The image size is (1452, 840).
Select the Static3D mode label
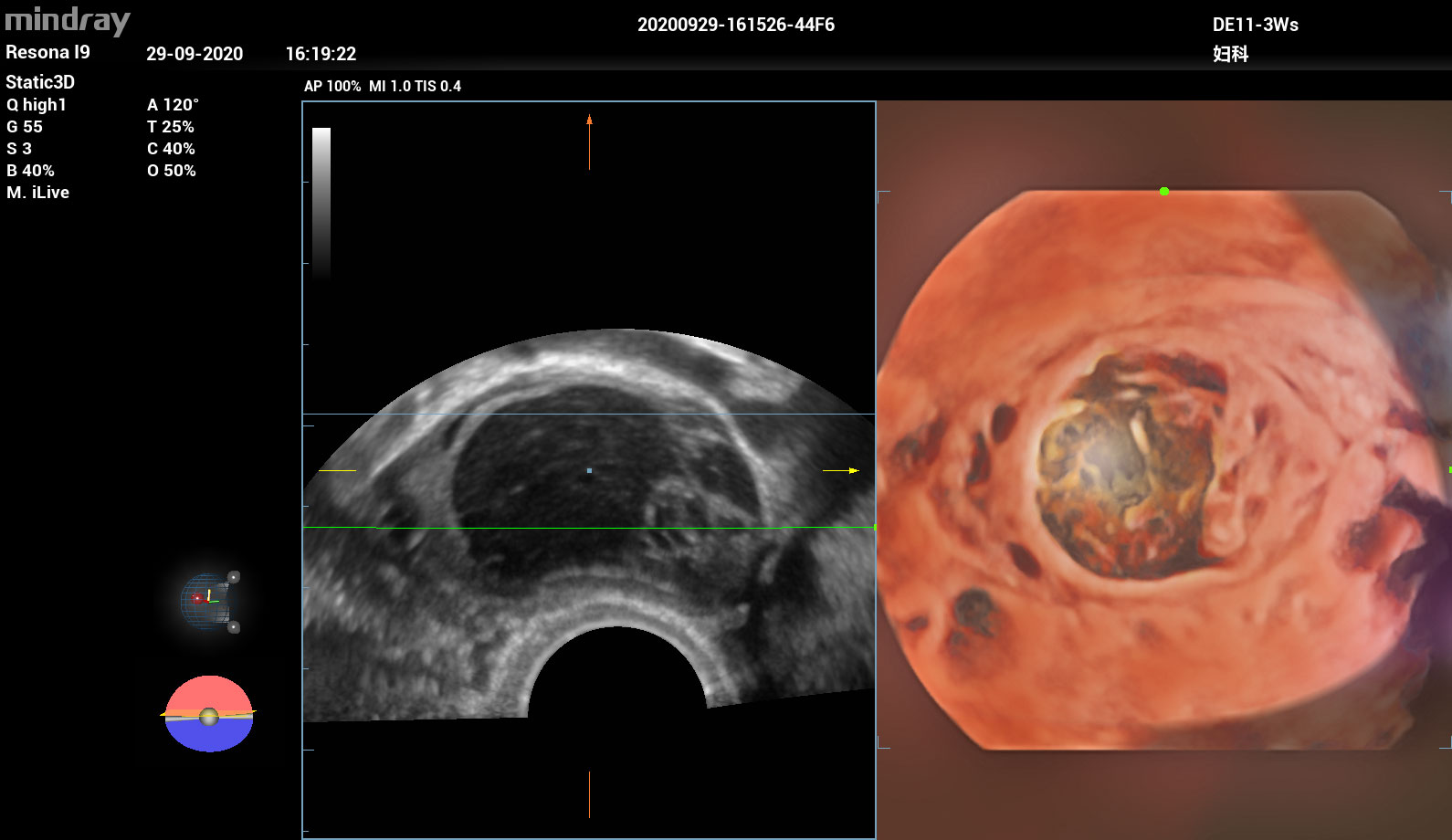coord(40,82)
